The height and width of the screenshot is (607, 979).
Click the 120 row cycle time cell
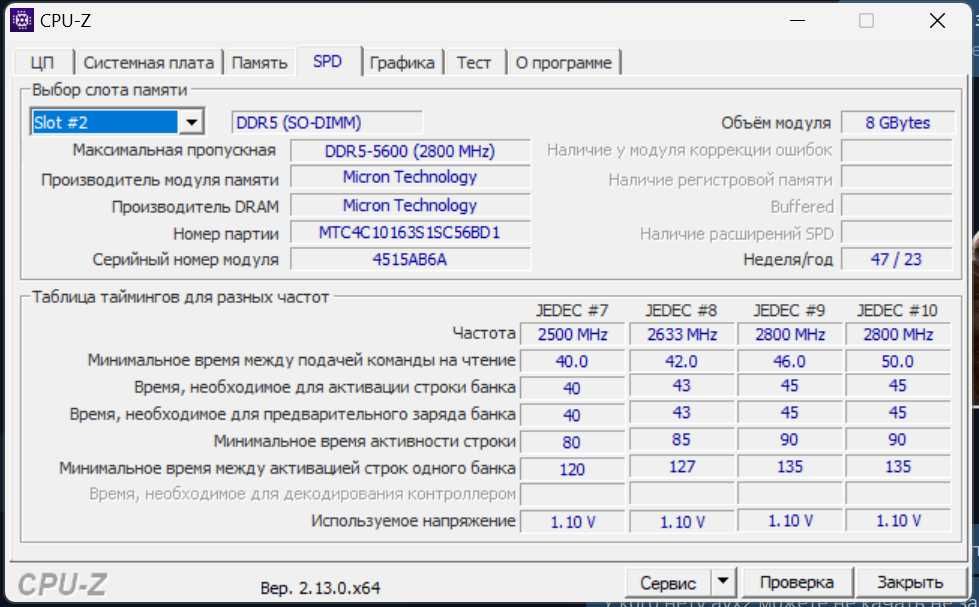[573, 469]
